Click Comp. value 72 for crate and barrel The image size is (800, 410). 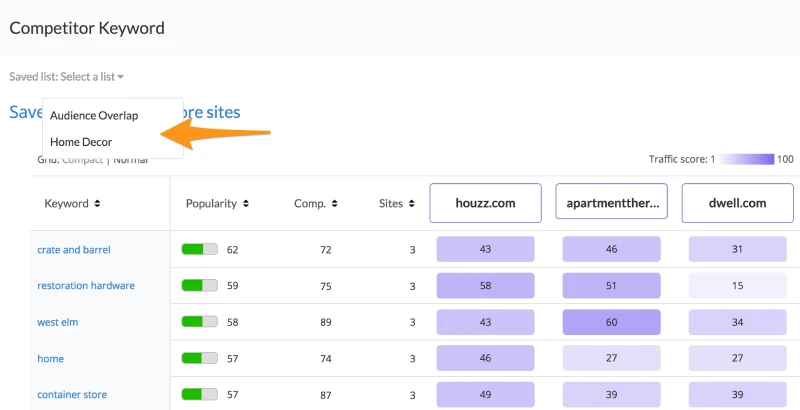tap(326, 250)
